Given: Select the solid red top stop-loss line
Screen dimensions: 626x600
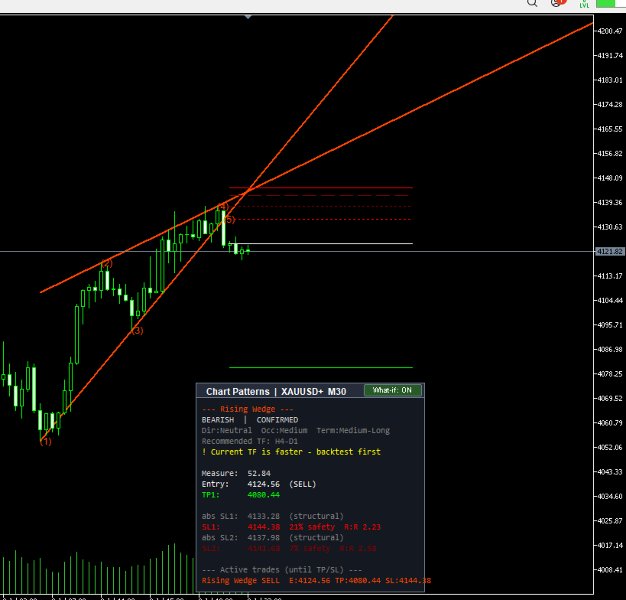Looking at the screenshot, I should pos(321,187).
